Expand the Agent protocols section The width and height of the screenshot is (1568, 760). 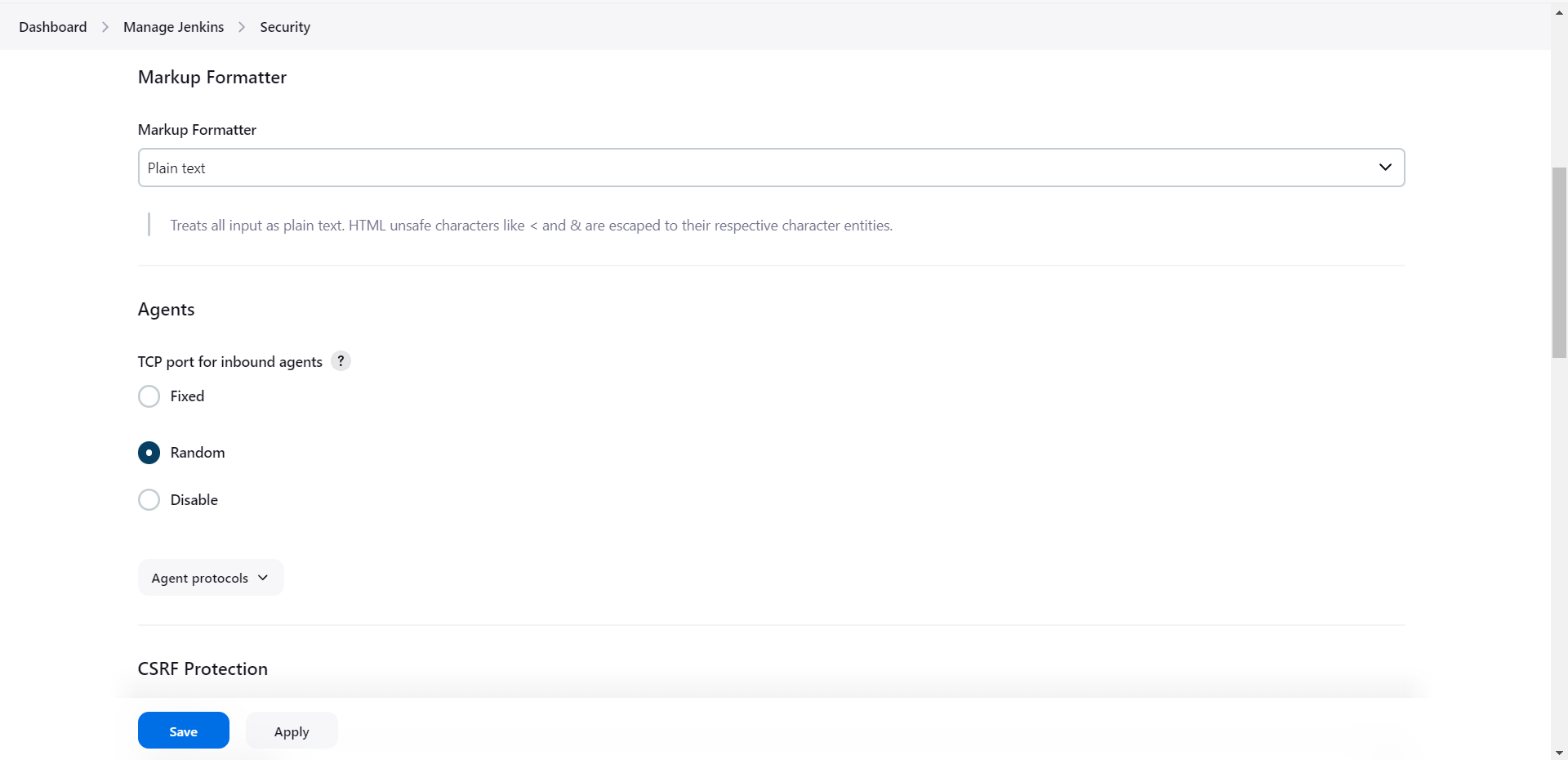[211, 578]
